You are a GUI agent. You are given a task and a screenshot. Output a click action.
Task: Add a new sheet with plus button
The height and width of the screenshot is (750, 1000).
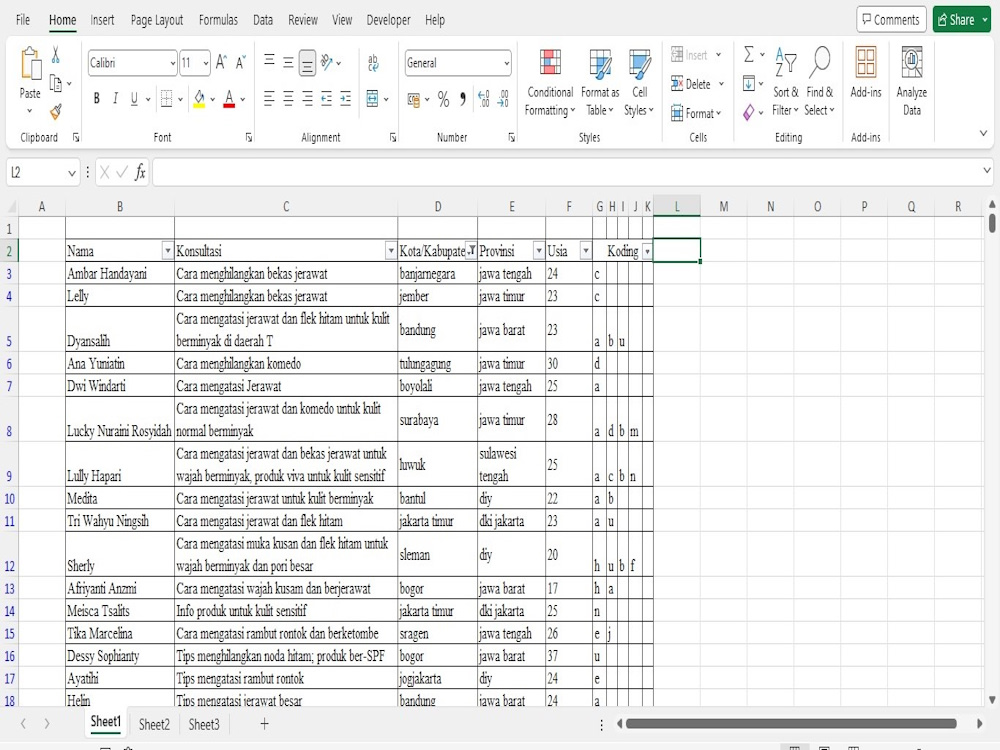pyautogui.click(x=264, y=724)
